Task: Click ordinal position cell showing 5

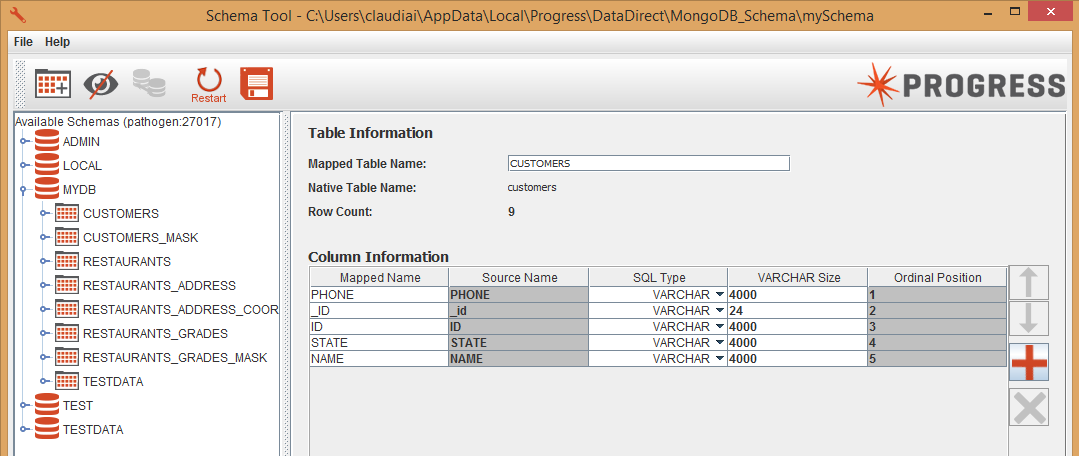Action: [937, 358]
